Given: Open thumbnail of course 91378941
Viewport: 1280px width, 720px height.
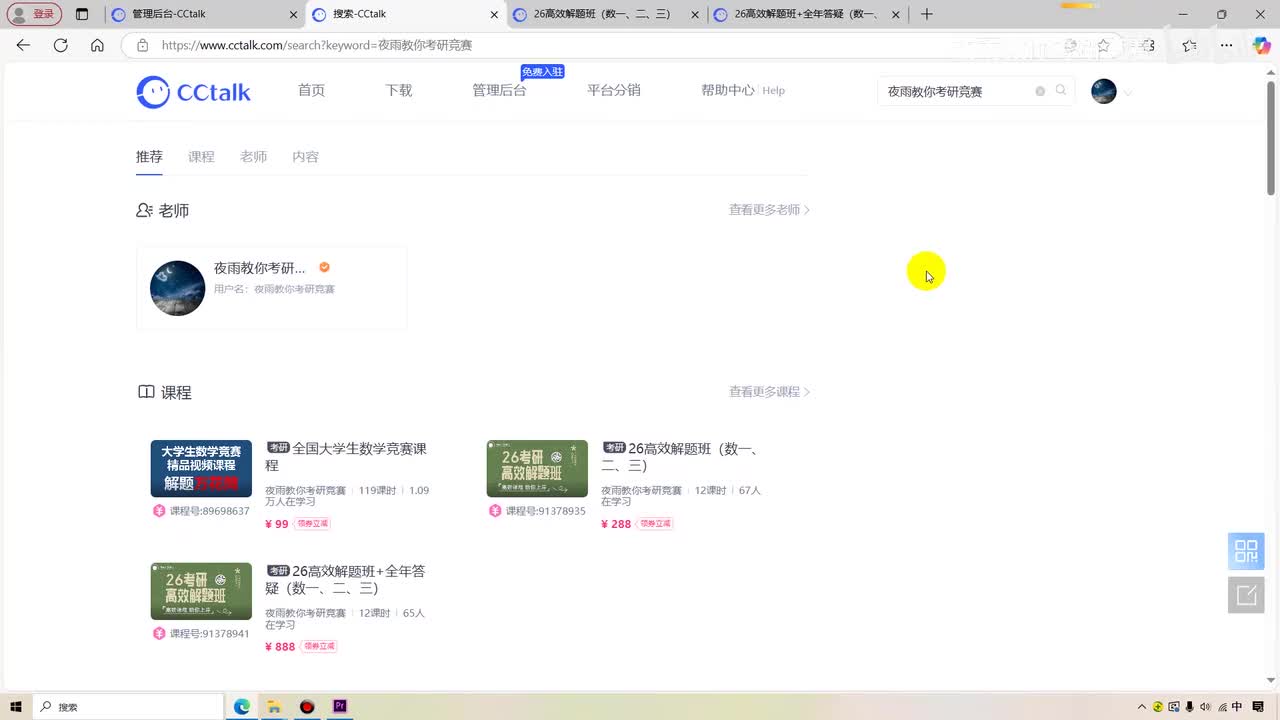Looking at the screenshot, I should pos(201,591).
